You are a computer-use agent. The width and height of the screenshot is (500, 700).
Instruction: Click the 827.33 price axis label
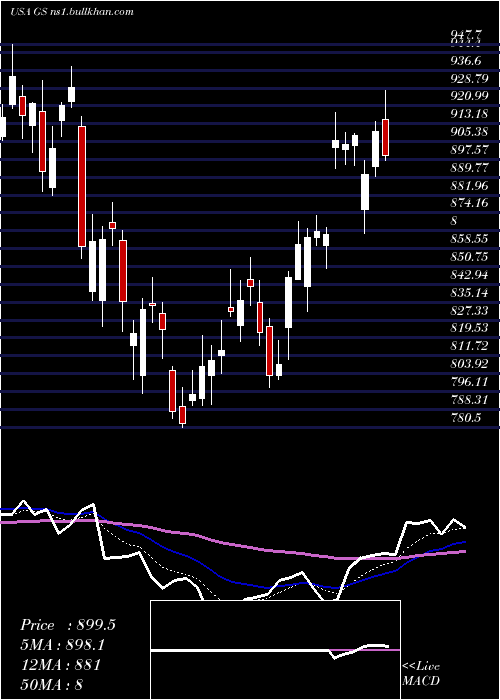point(469,310)
